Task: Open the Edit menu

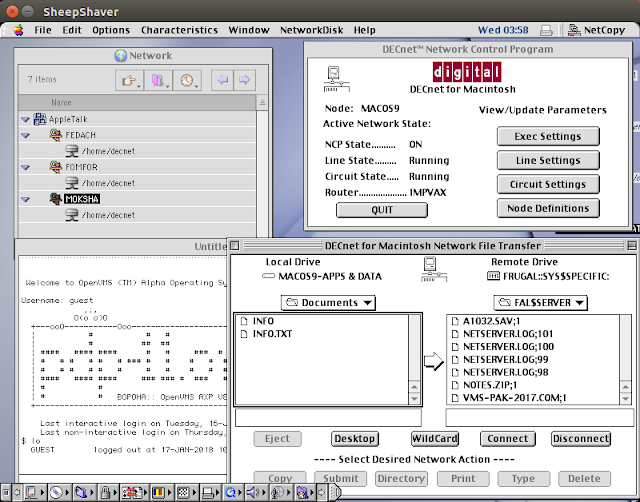Action: 72,30
